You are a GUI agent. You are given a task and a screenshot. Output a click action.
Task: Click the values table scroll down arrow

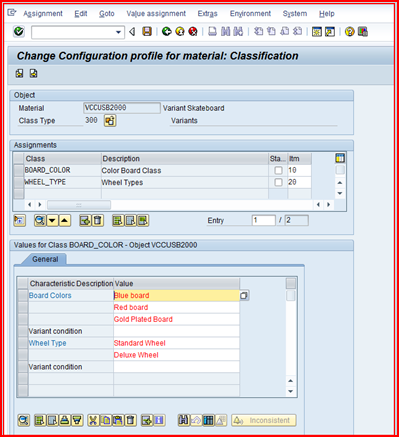[291, 391]
